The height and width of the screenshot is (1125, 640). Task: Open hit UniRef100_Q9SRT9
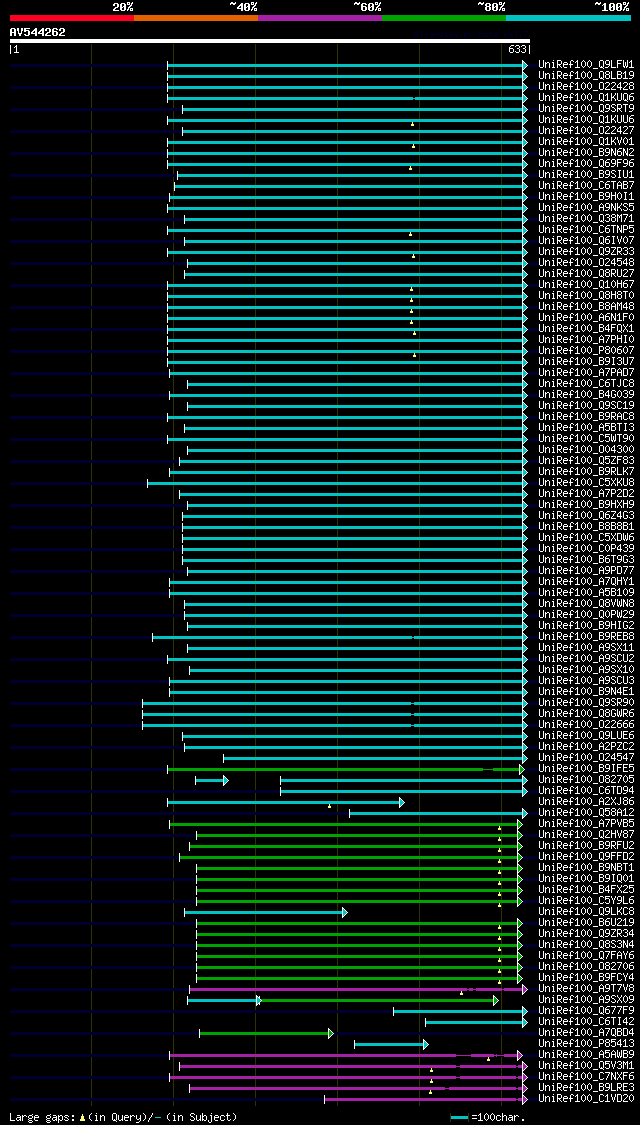(x=586, y=108)
